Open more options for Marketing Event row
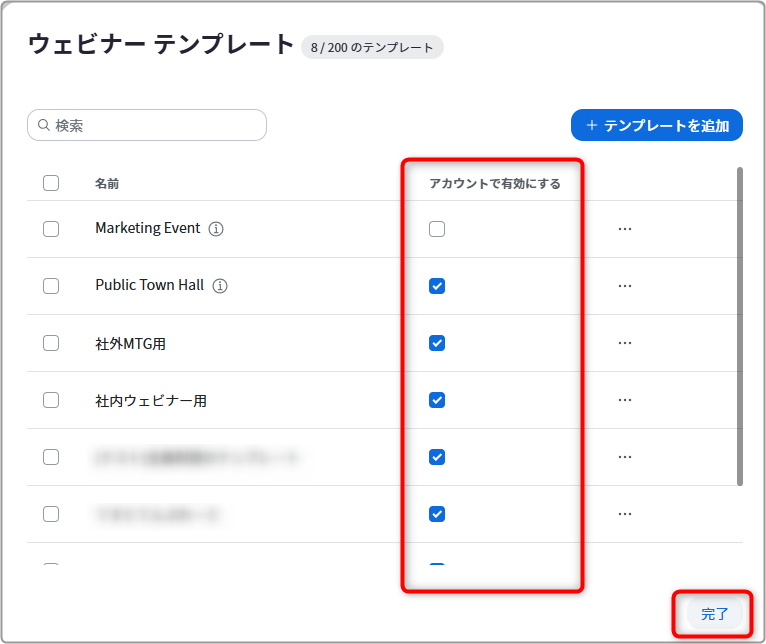The image size is (766, 644). [x=625, y=229]
